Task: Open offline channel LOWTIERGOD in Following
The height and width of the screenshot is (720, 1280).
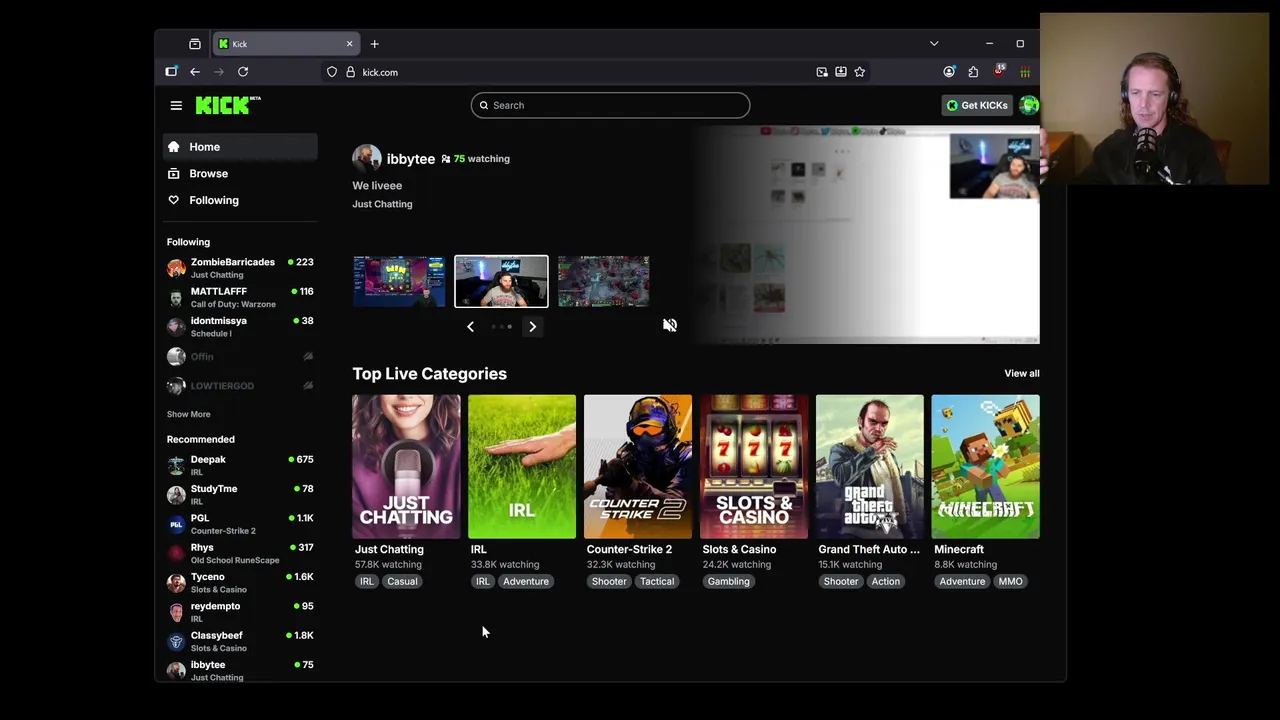Action: pos(240,385)
